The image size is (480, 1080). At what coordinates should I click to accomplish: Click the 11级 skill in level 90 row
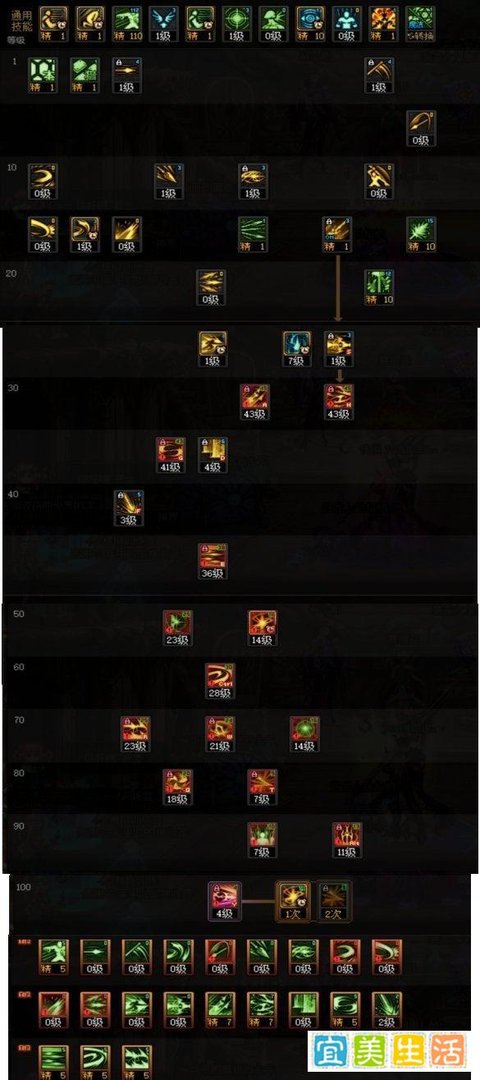pos(347,840)
